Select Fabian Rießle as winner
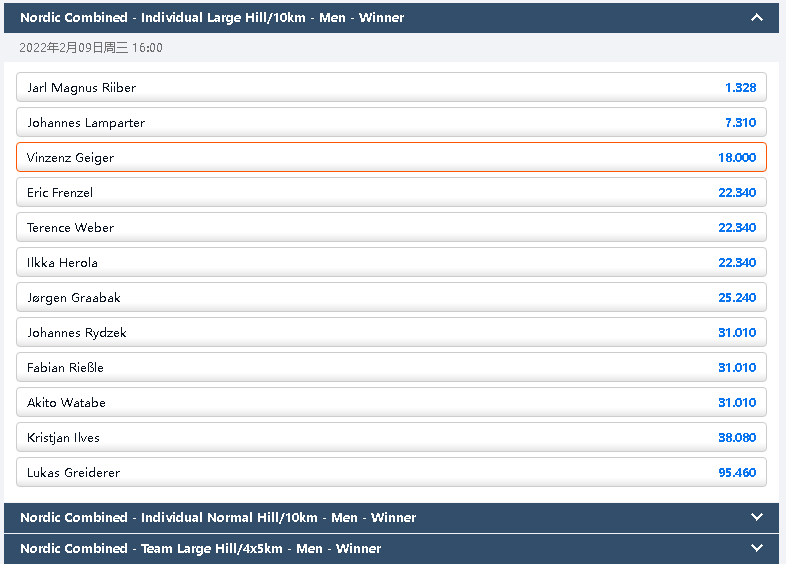786x564 pixels. click(391, 368)
